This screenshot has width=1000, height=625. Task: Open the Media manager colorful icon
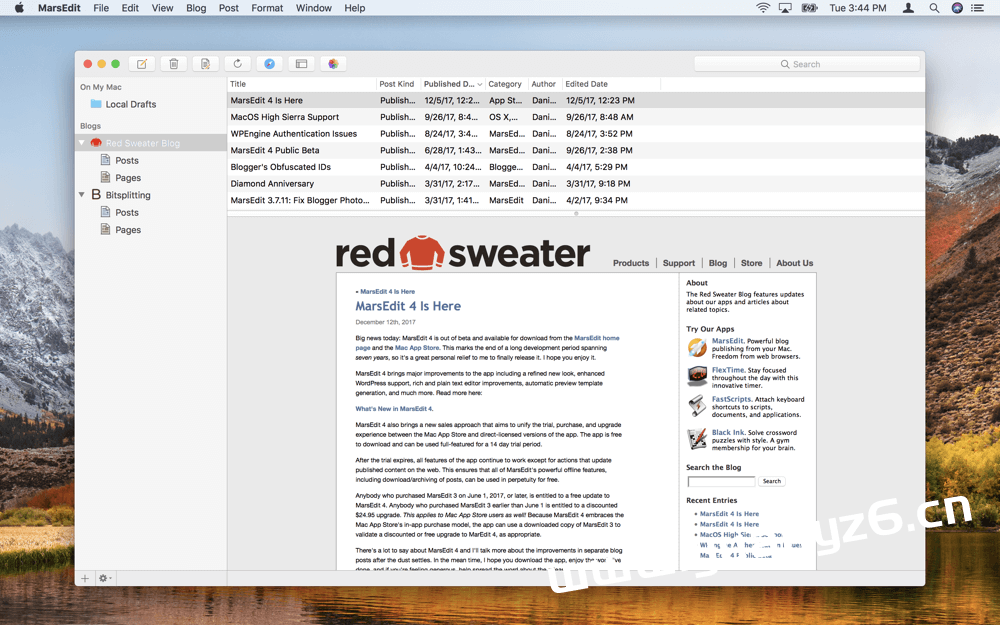click(333, 63)
